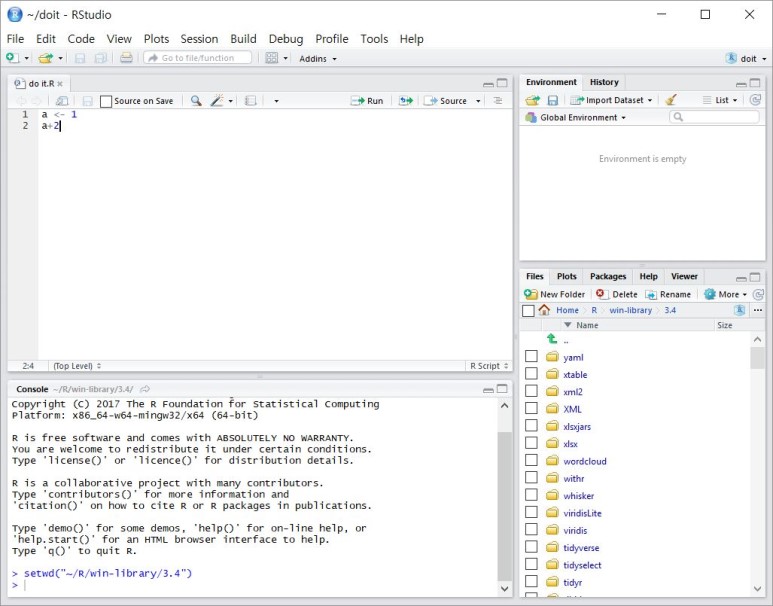773x606 pixels.
Task: Toggle the select-all checkbox in Files path bar
Action: 528,311
